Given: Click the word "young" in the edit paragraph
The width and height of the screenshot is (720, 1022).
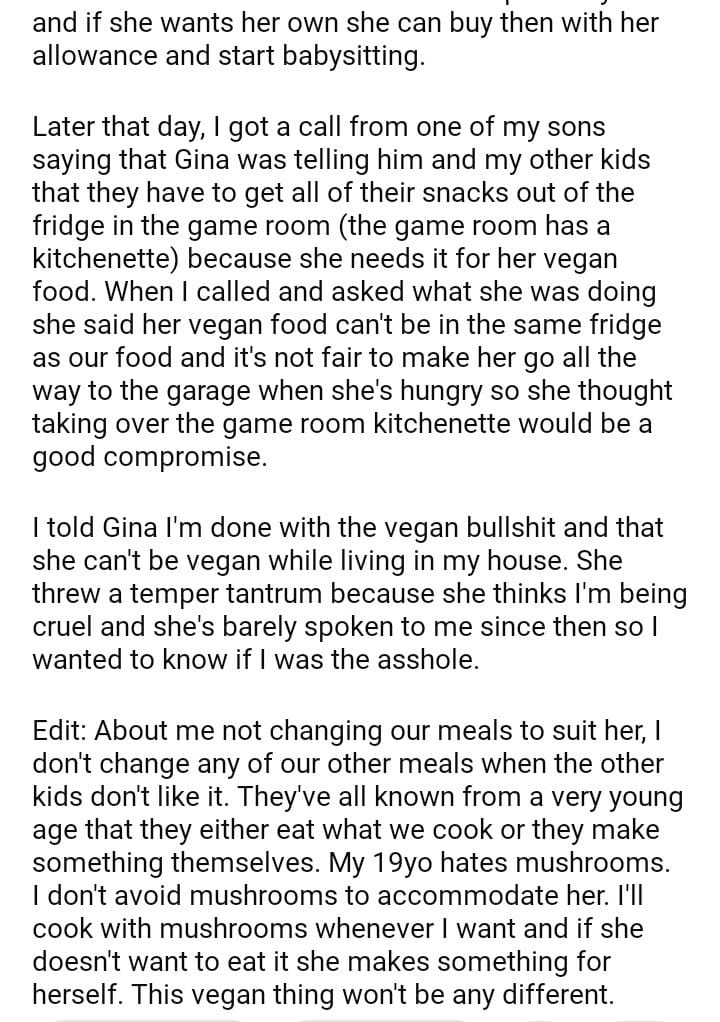Looking at the screenshot, I should 637,797.
